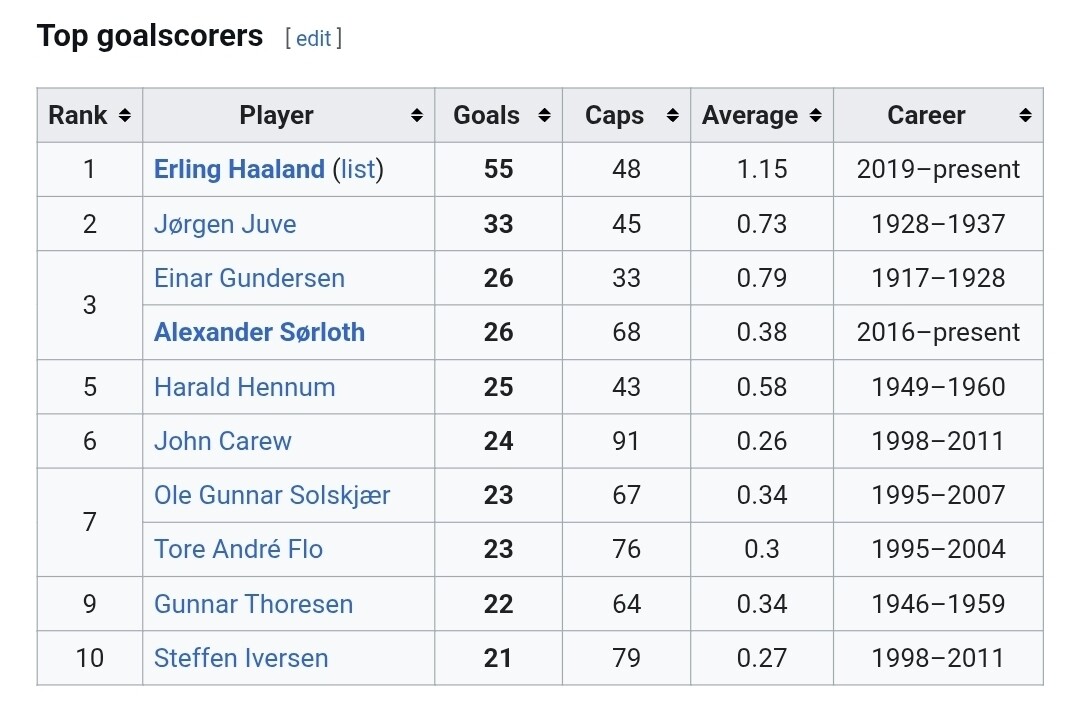Viewport: 1080px width, 708px height.
Task: Go to Einar Gundersen's page
Action: (x=249, y=278)
